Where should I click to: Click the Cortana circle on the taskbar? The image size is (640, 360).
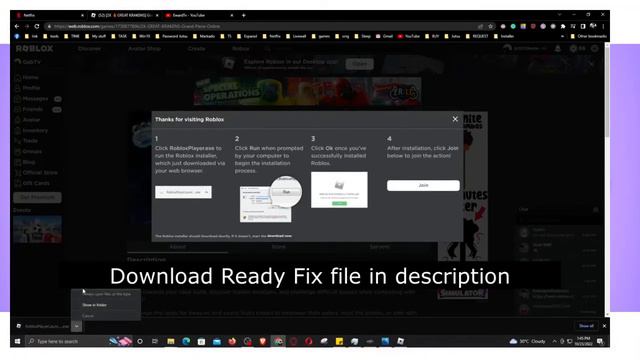pyautogui.click(x=140, y=341)
